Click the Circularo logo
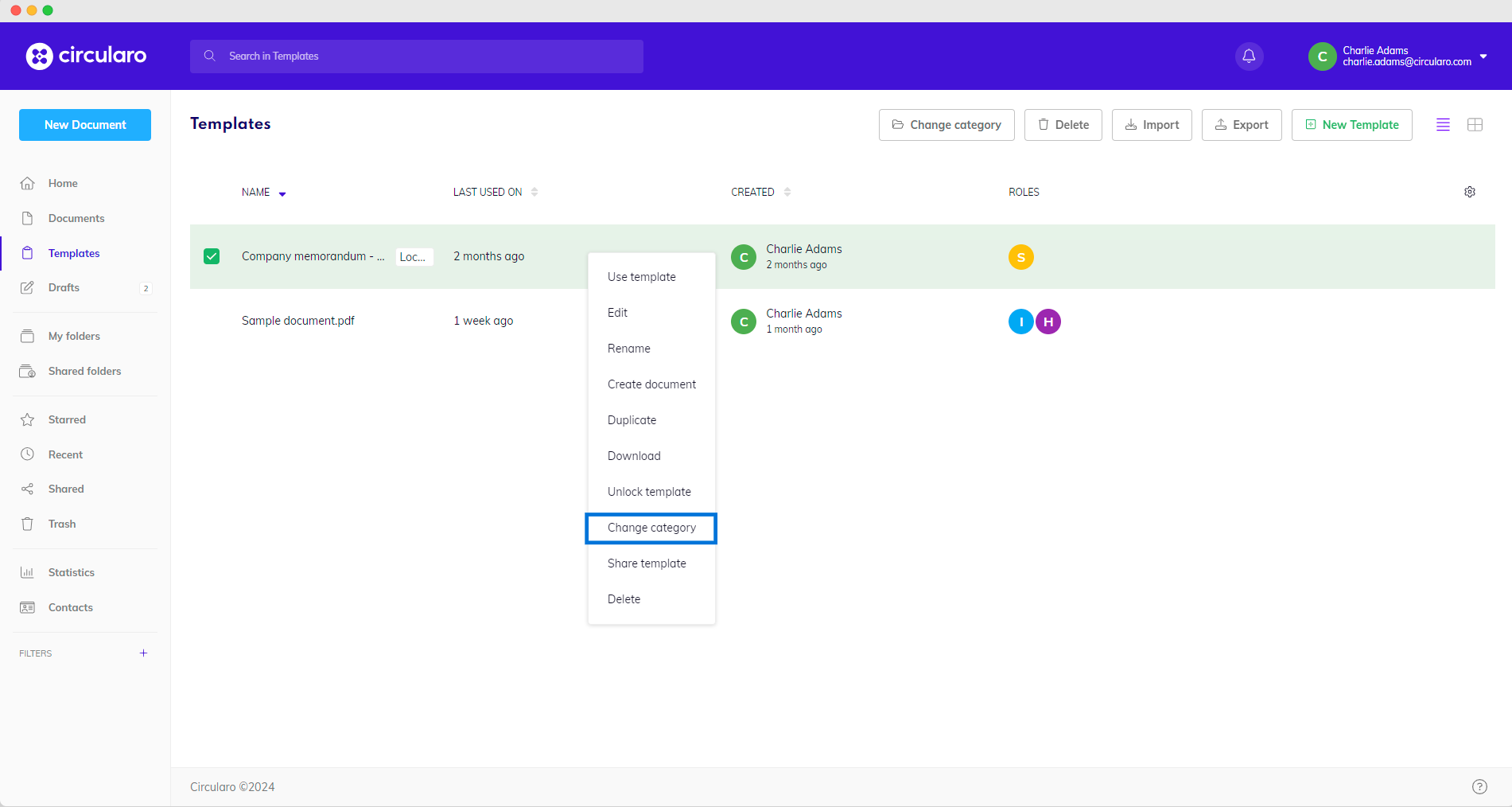The image size is (1512, 807). point(86,56)
